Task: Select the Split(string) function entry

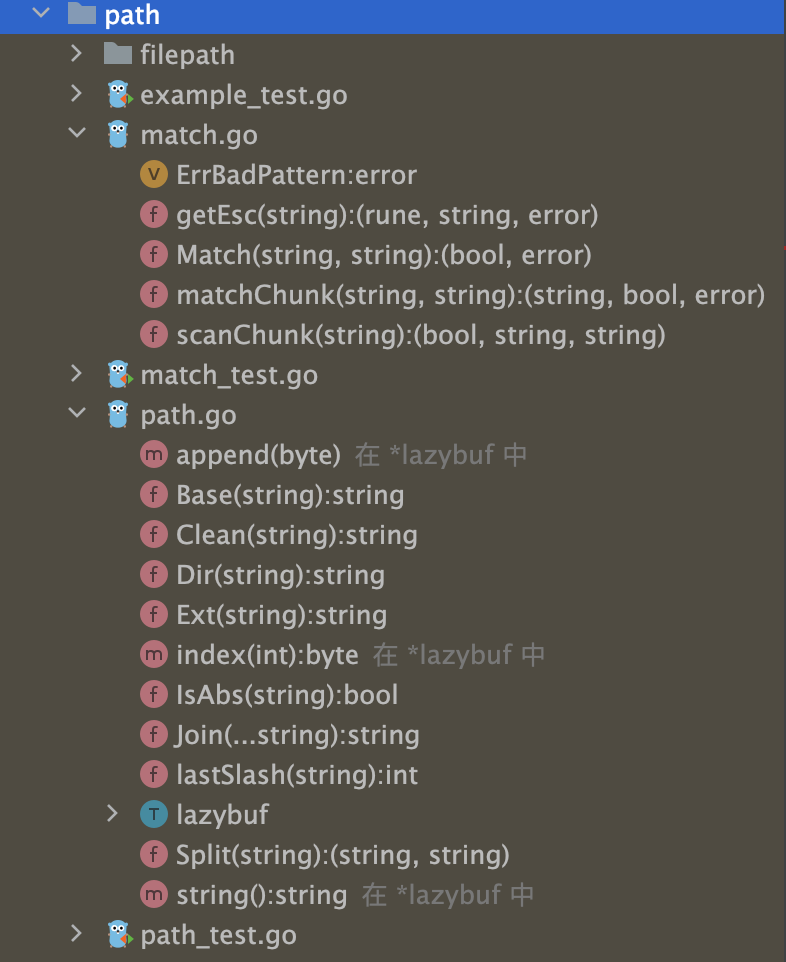Action: [342, 855]
